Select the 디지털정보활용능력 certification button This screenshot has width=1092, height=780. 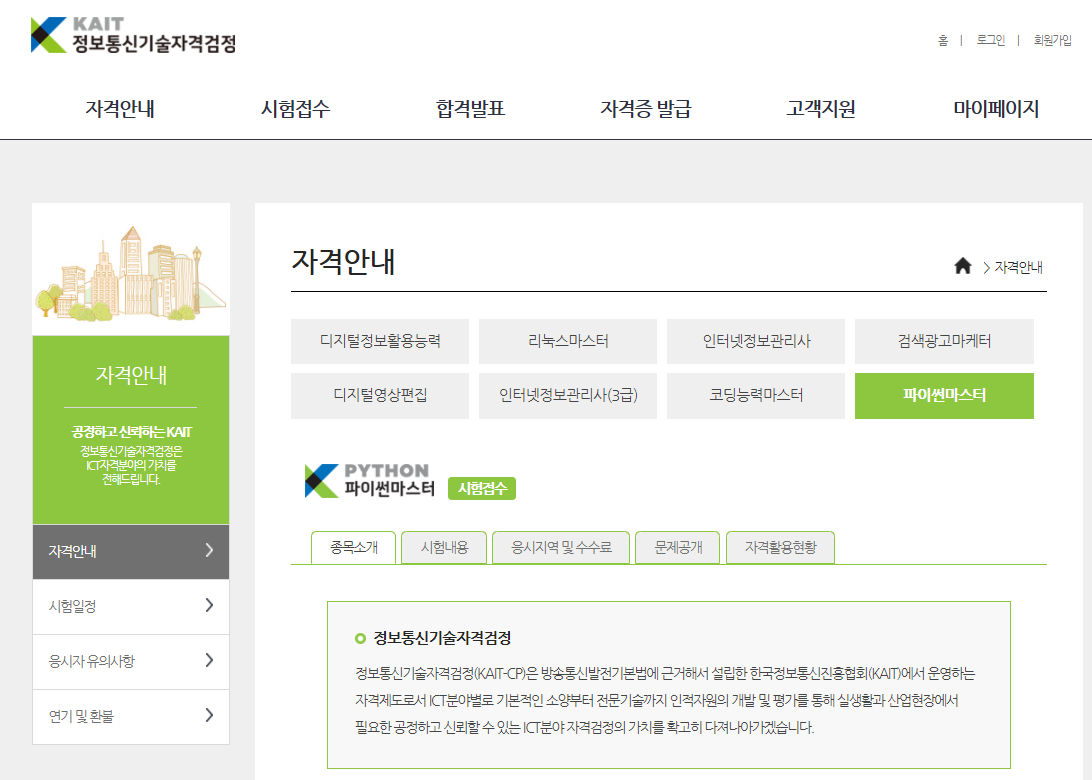[380, 341]
